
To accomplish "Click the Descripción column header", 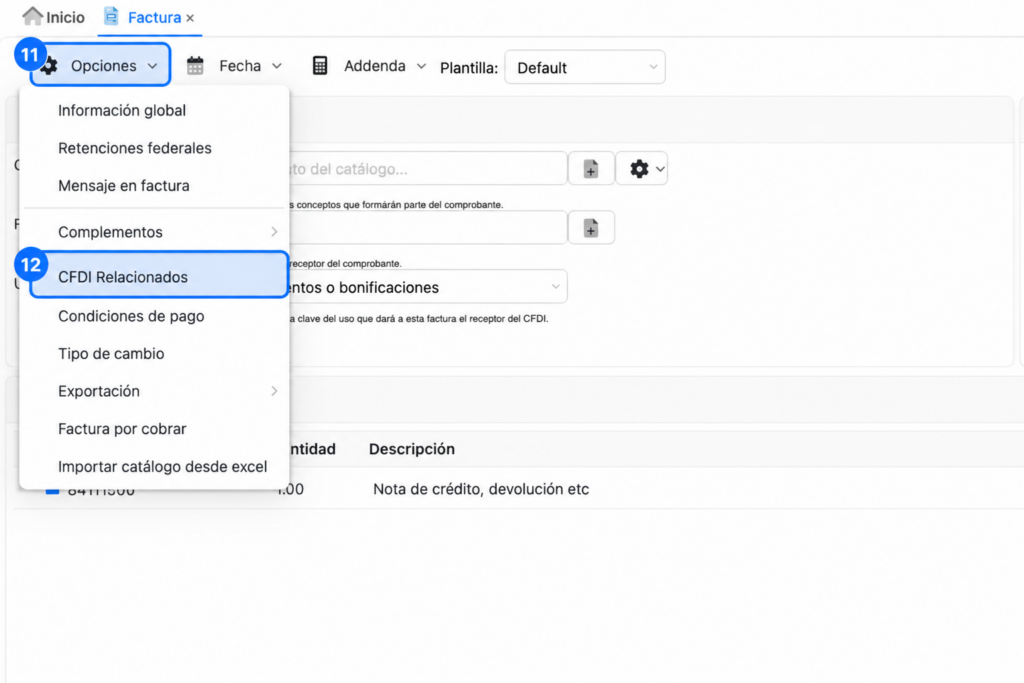I will 411,449.
